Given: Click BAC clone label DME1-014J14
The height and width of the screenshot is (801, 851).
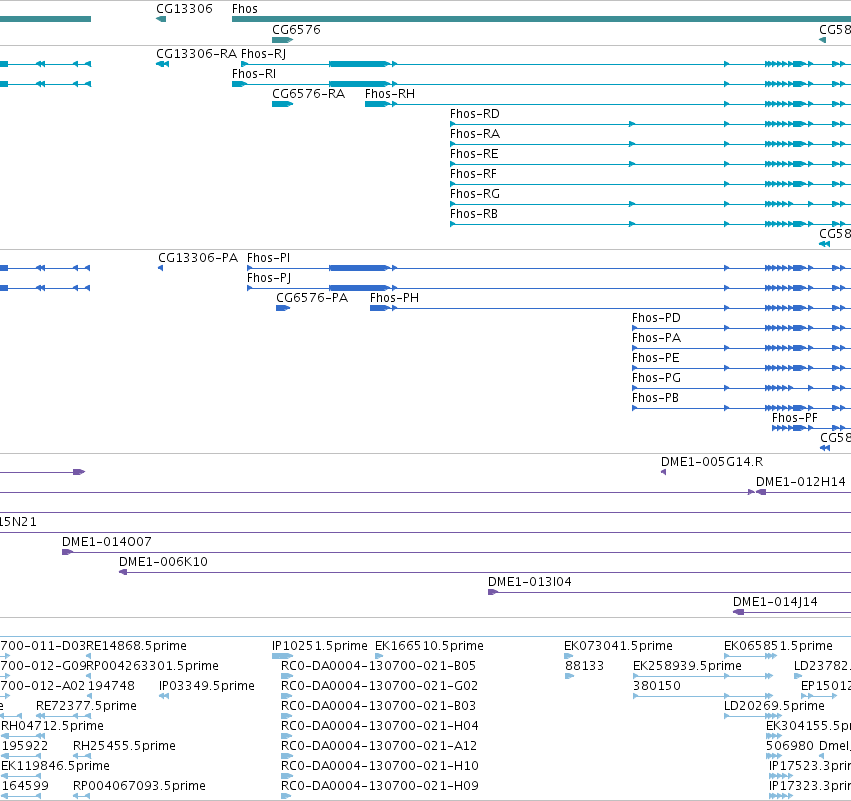Looking at the screenshot, I should click(x=775, y=602).
